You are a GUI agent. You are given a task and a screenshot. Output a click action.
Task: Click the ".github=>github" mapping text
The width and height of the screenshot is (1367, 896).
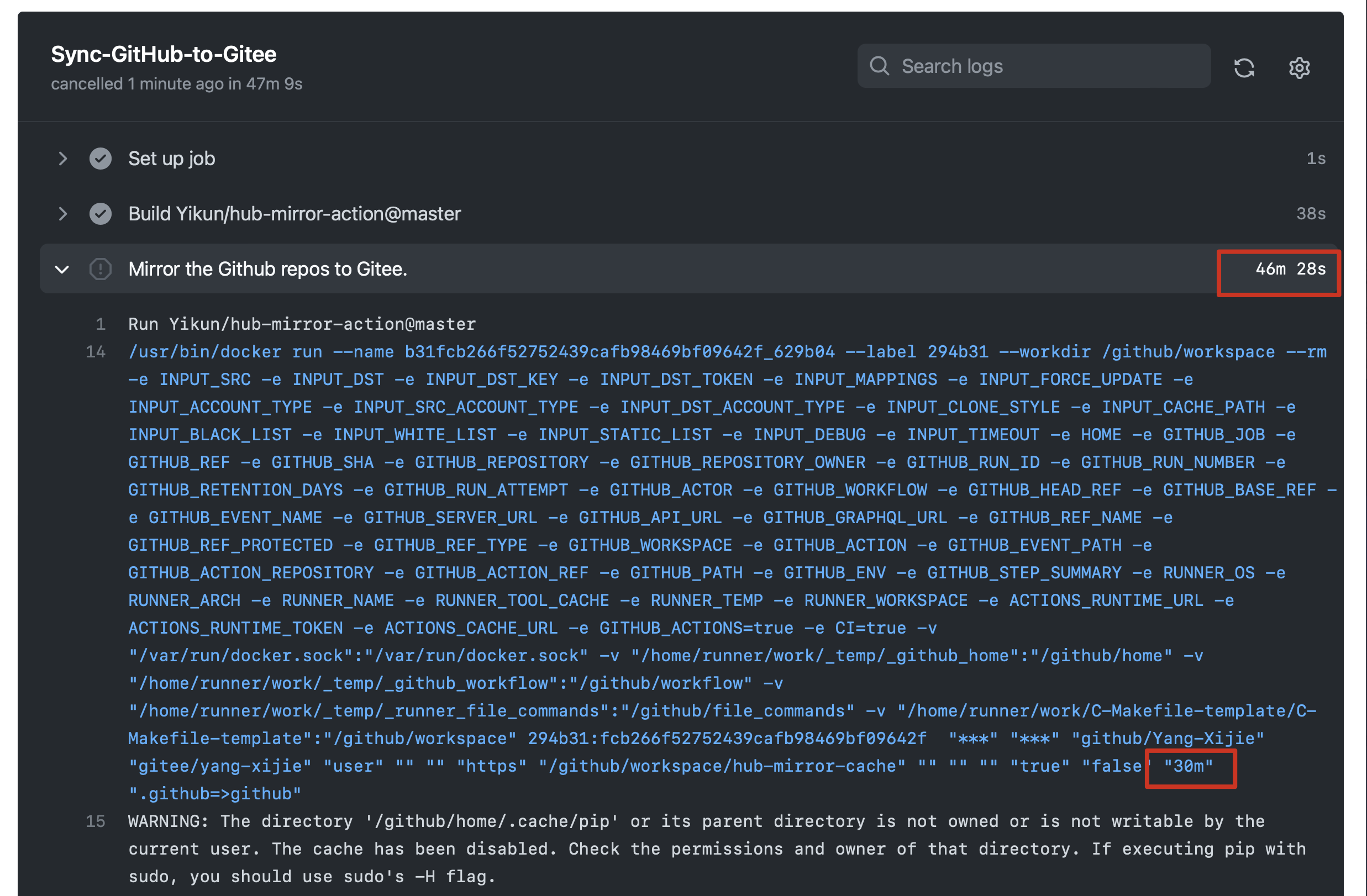215,794
